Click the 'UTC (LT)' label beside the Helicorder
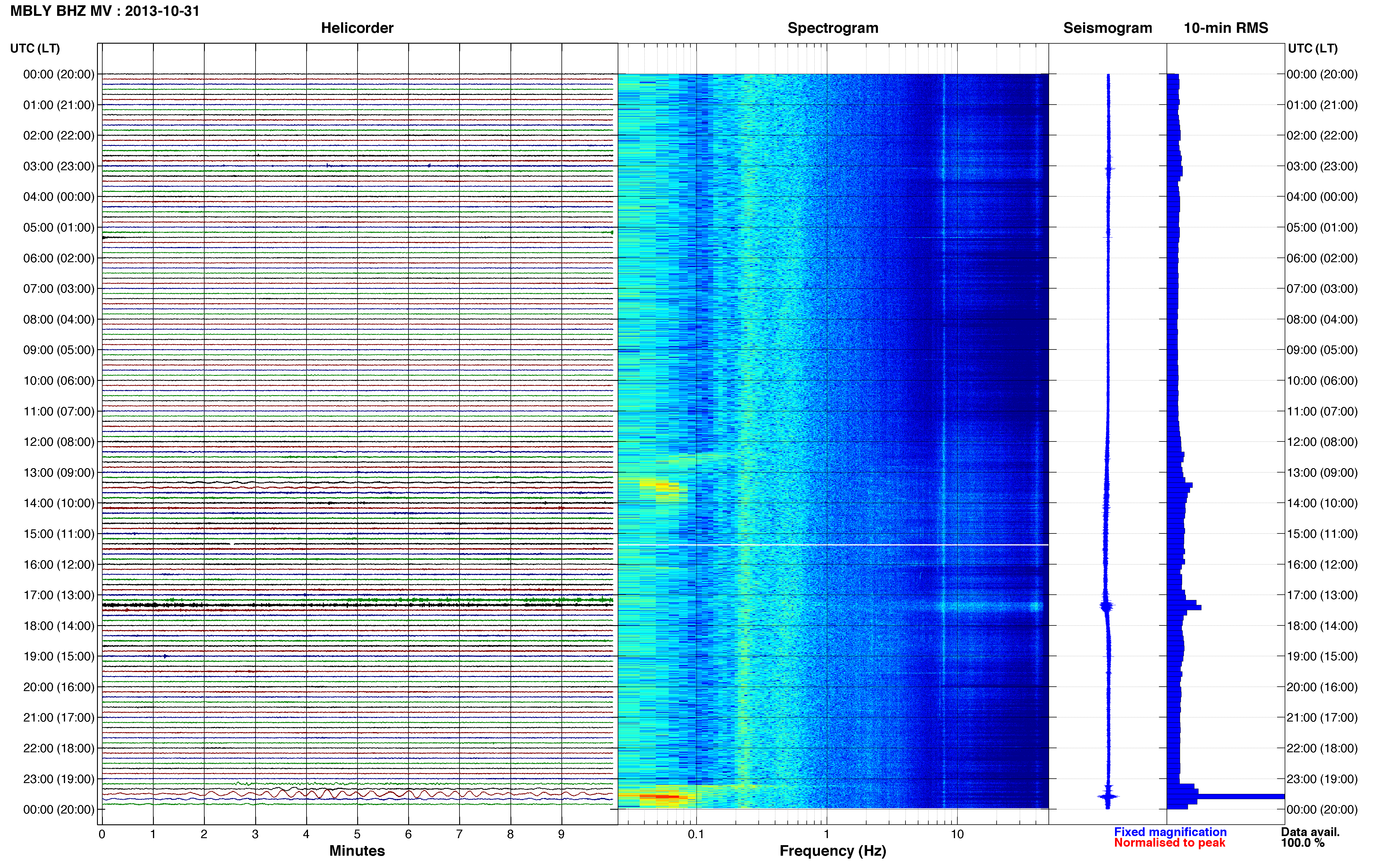The width and height of the screenshot is (1389, 868). [35, 48]
